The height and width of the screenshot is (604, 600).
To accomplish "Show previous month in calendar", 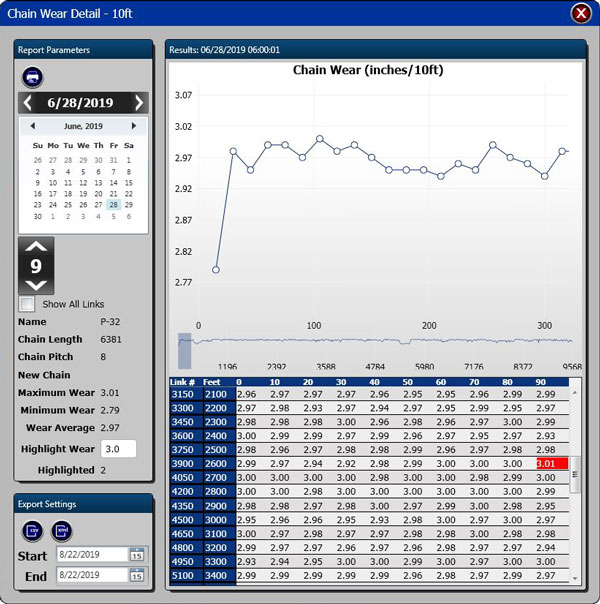I will 33,126.
